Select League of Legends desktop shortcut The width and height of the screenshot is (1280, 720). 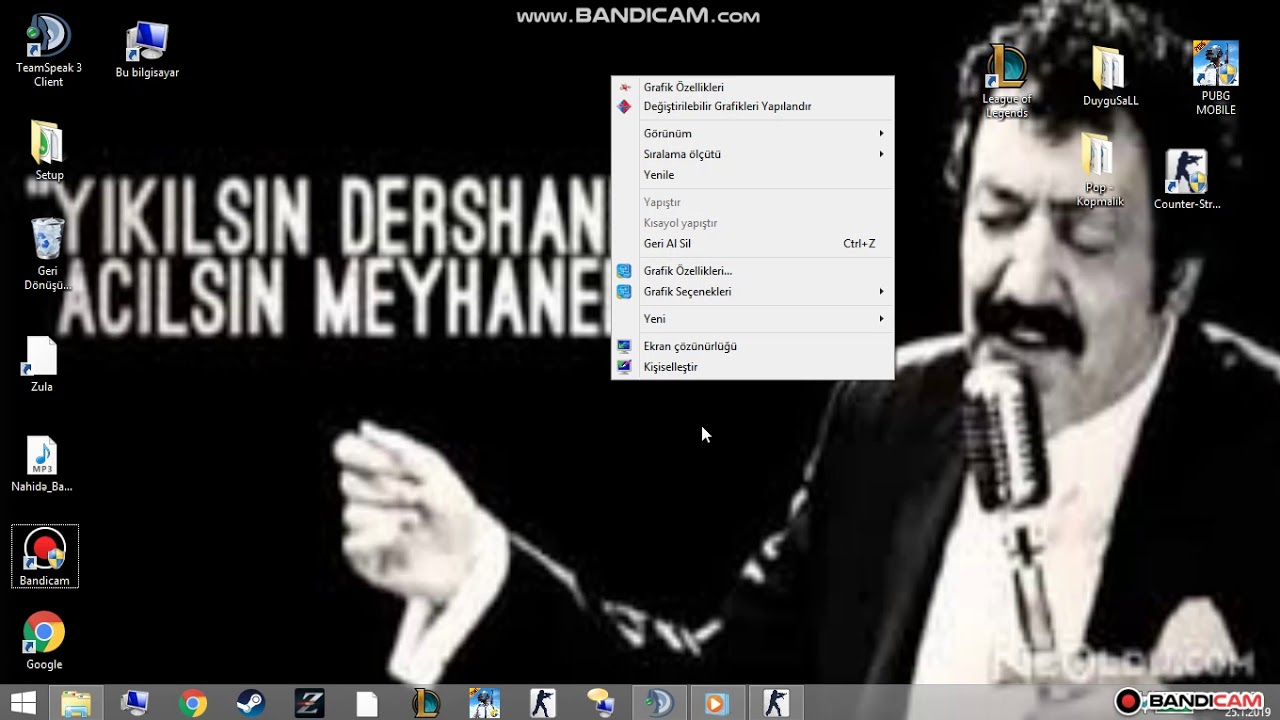point(1007,81)
